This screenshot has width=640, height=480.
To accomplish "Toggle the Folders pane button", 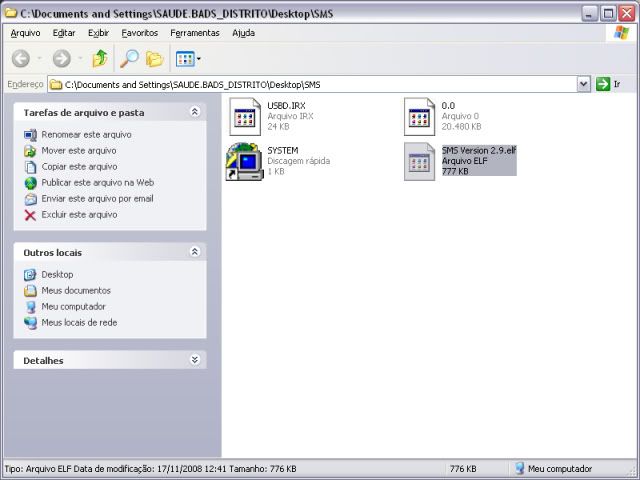I will click(155, 59).
